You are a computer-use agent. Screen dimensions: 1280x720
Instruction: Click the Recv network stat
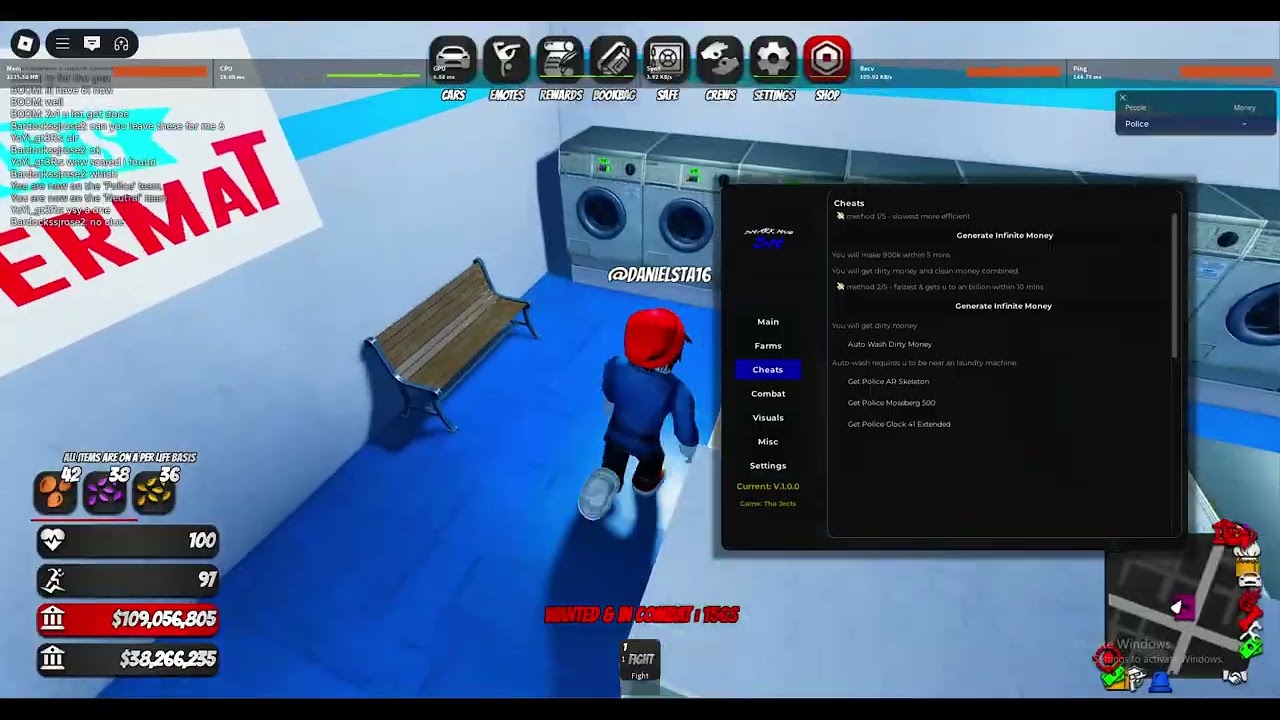click(x=958, y=72)
